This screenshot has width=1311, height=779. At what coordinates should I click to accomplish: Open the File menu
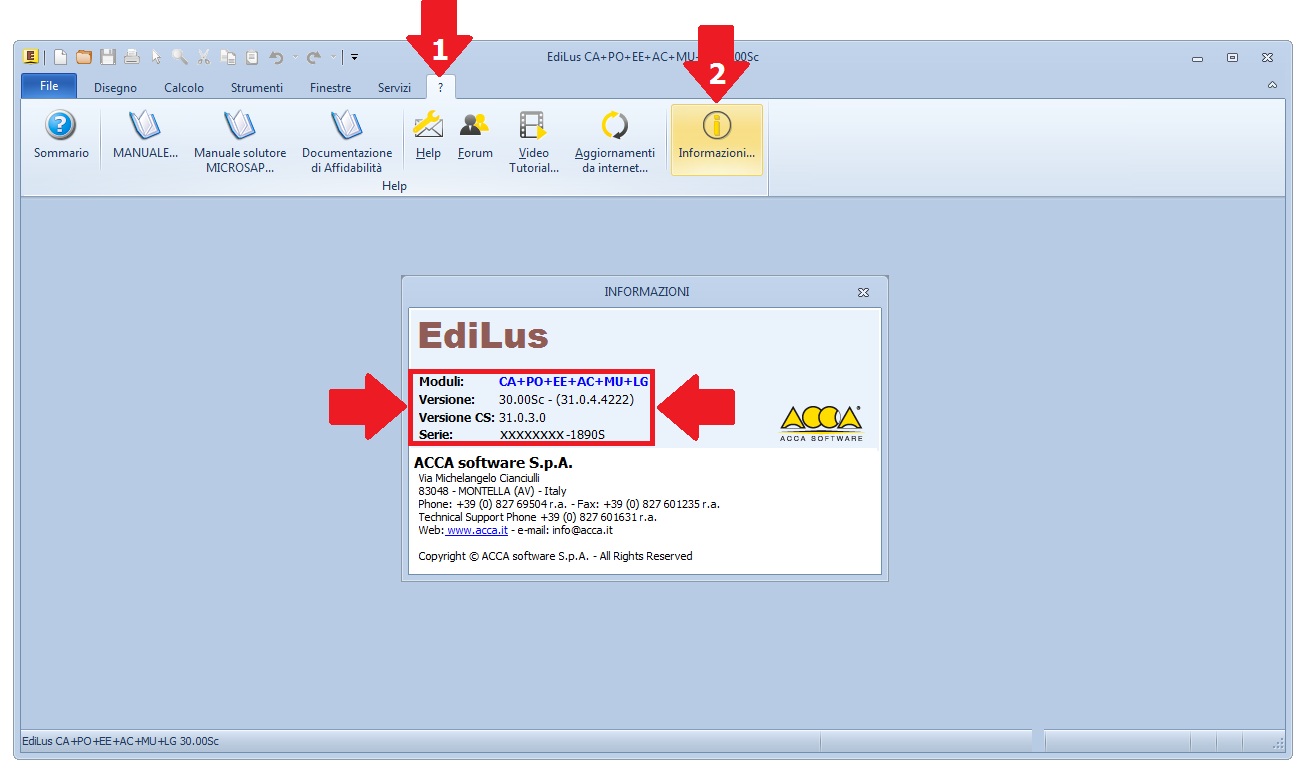coord(49,86)
